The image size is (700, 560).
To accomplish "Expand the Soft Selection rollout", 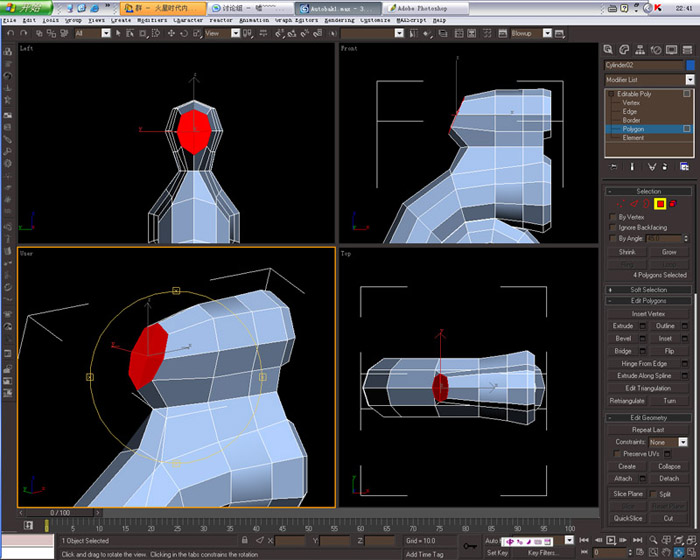I will 648,290.
